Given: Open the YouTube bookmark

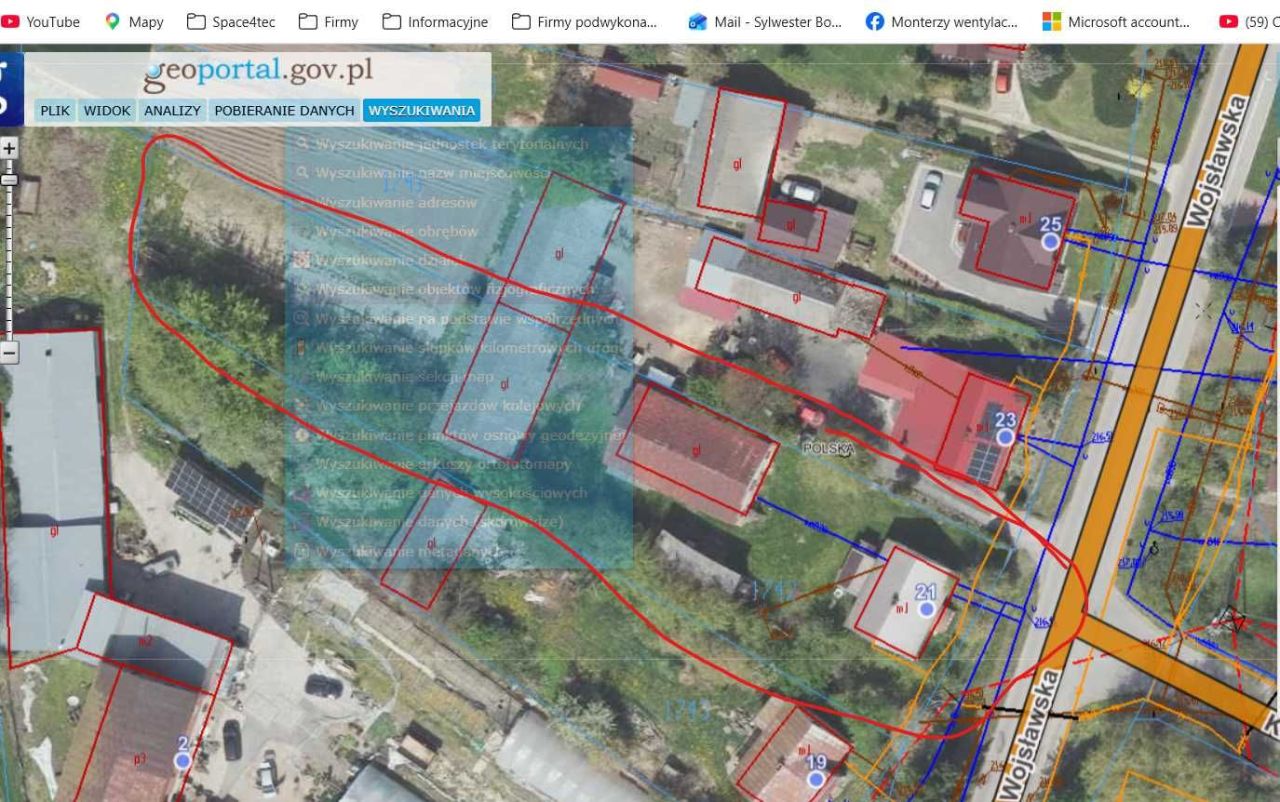Looking at the screenshot, I should (x=41, y=21).
